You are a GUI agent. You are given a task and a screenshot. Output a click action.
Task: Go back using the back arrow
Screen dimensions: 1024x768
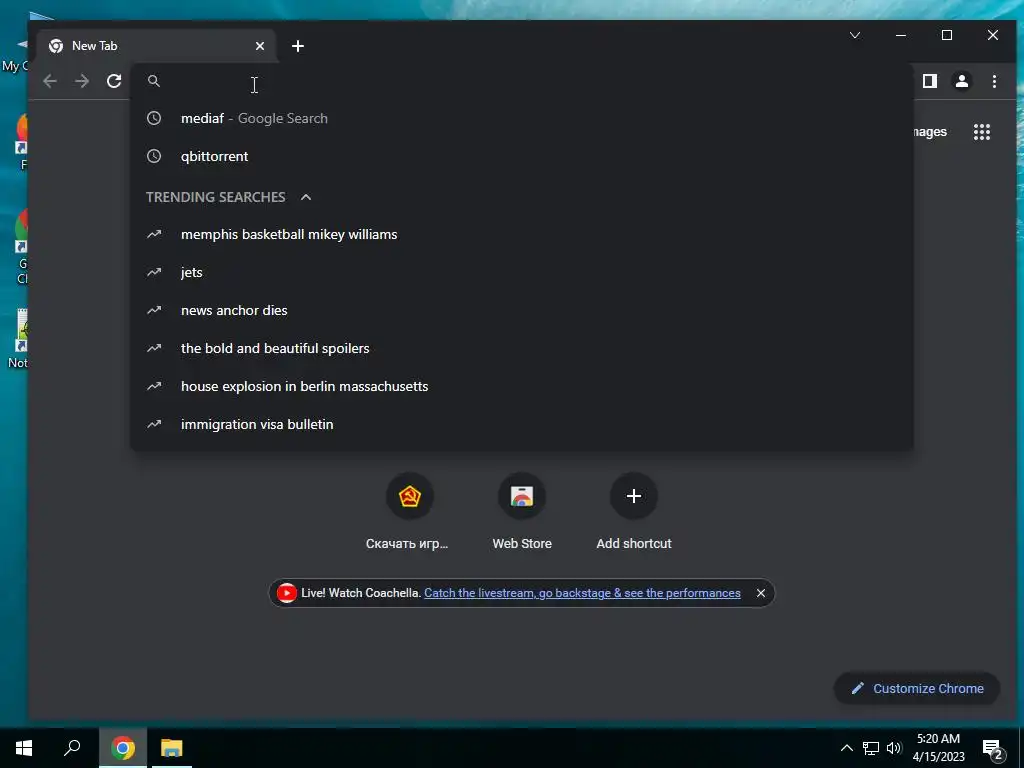50,81
